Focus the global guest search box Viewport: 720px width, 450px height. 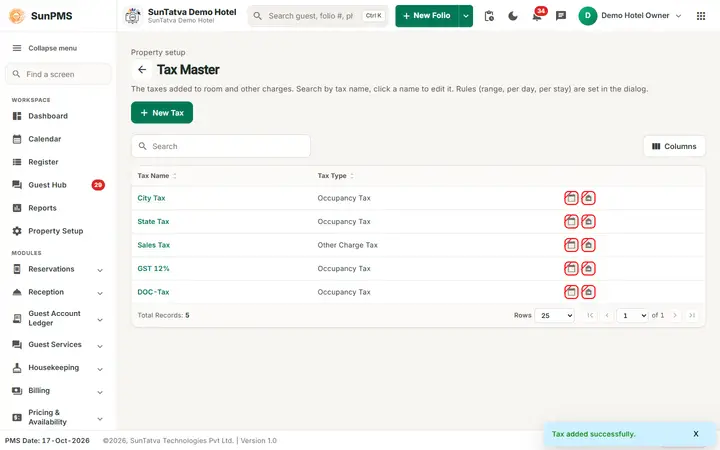click(x=318, y=16)
